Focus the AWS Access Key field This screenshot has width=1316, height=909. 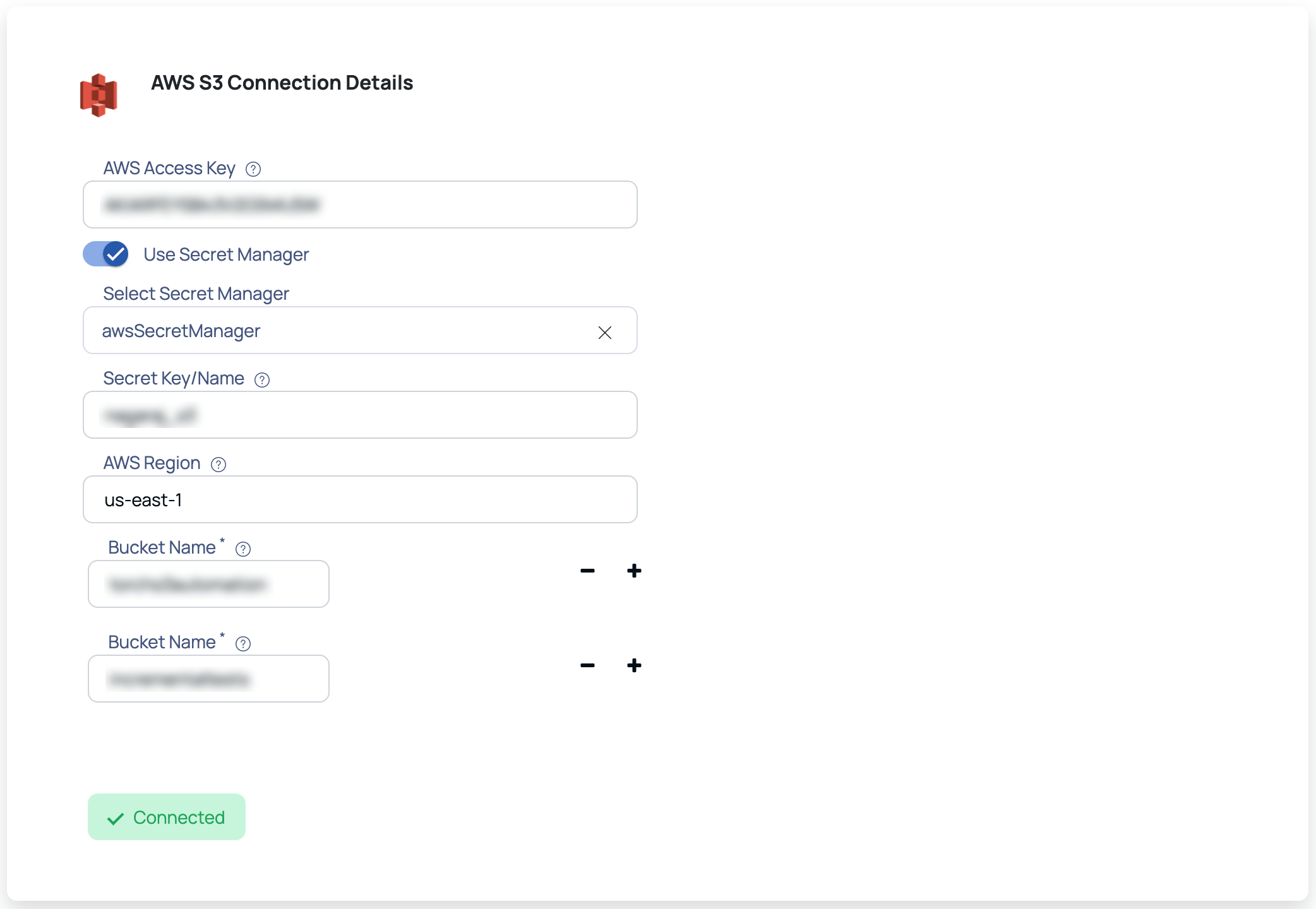click(x=360, y=205)
